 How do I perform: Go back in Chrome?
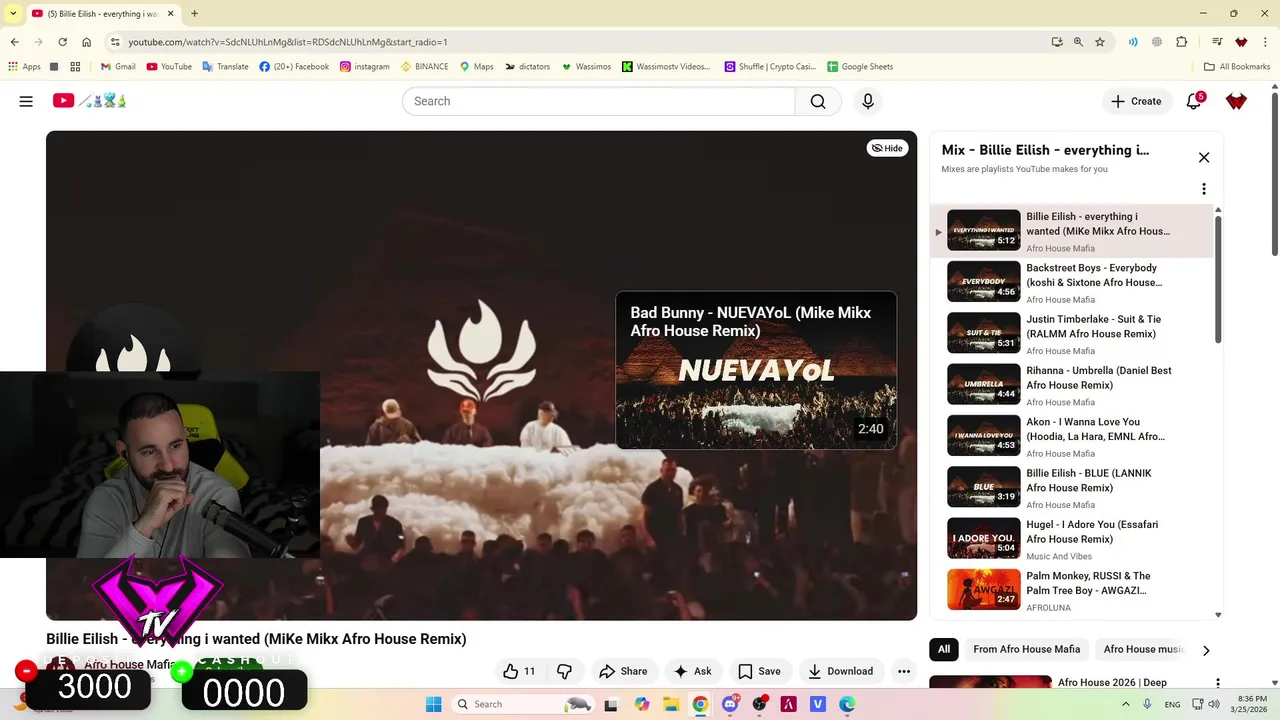(x=14, y=42)
